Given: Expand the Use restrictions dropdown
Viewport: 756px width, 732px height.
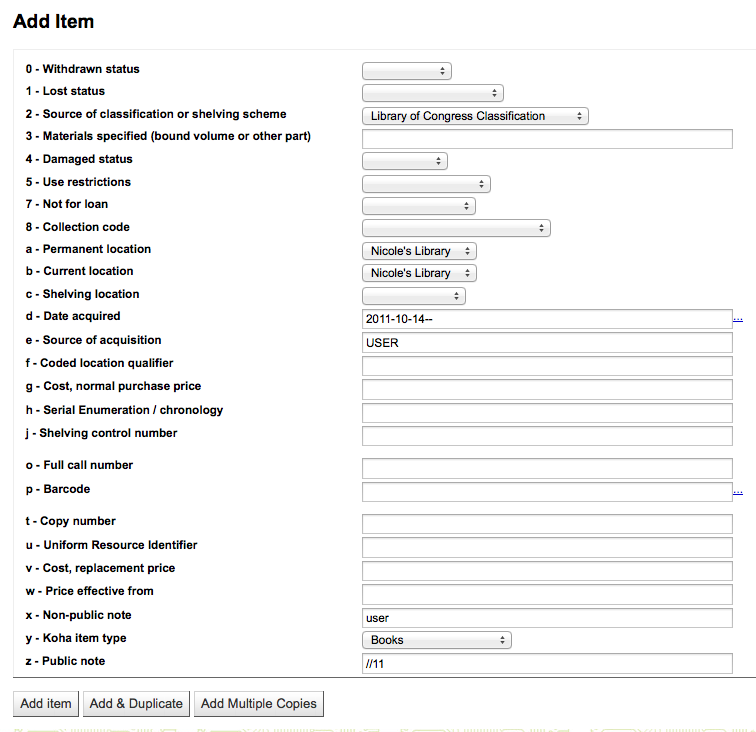Looking at the screenshot, I should [426, 184].
